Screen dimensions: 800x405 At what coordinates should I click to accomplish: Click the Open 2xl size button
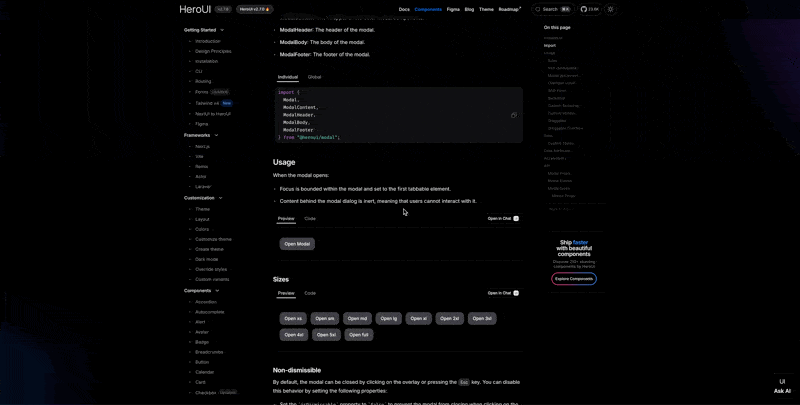click(x=450, y=319)
